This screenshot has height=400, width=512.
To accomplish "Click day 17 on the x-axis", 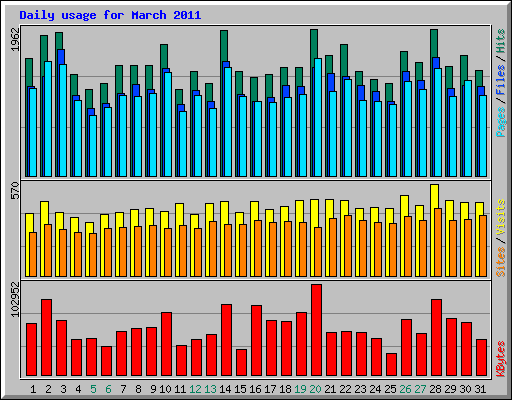I will [x=270, y=389].
